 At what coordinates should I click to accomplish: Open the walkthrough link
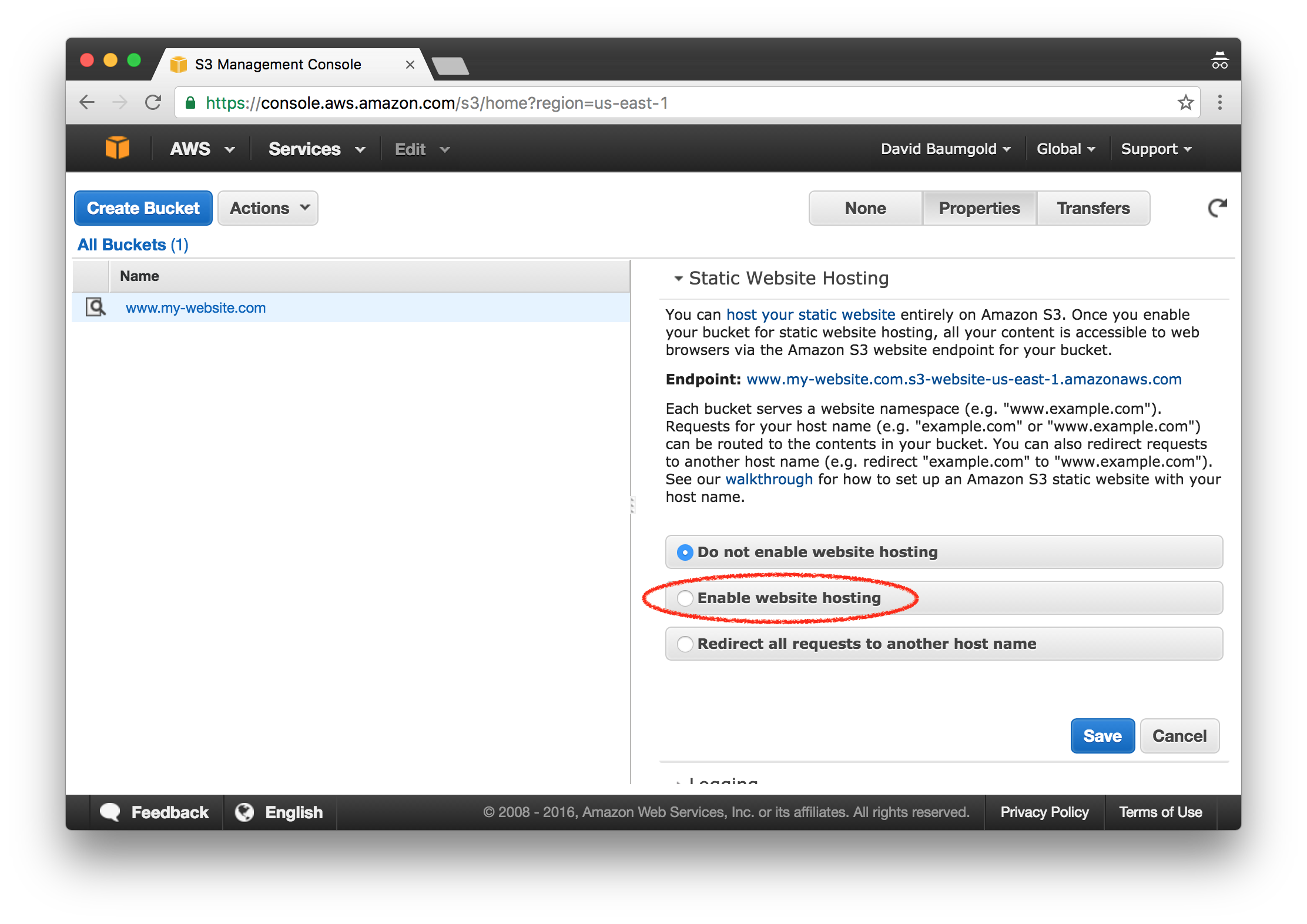click(x=769, y=479)
